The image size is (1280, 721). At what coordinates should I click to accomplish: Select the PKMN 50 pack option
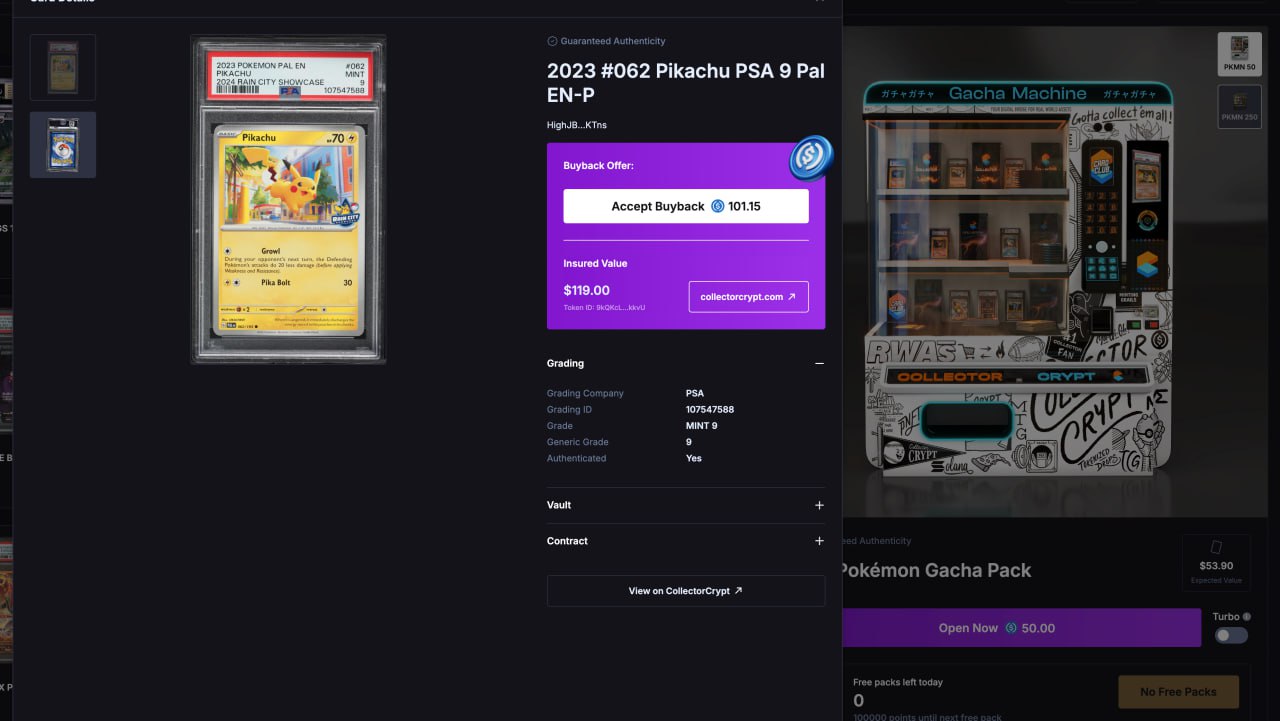(1238, 53)
